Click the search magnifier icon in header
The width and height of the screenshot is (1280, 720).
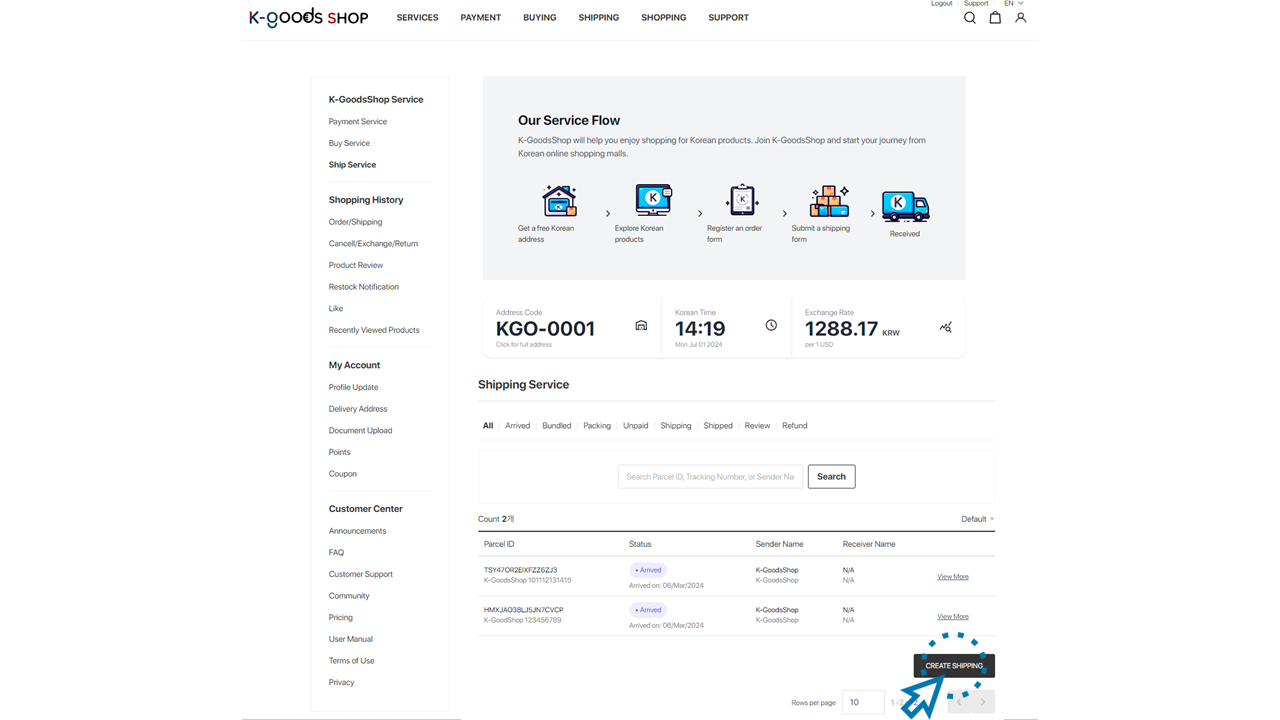969,18
